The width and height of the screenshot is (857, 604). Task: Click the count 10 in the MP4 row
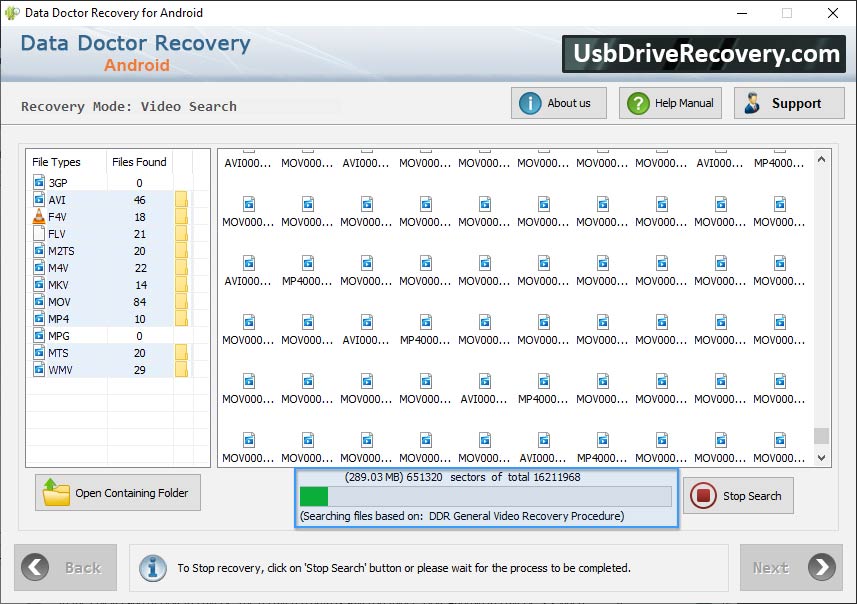[x=140, y=319]
